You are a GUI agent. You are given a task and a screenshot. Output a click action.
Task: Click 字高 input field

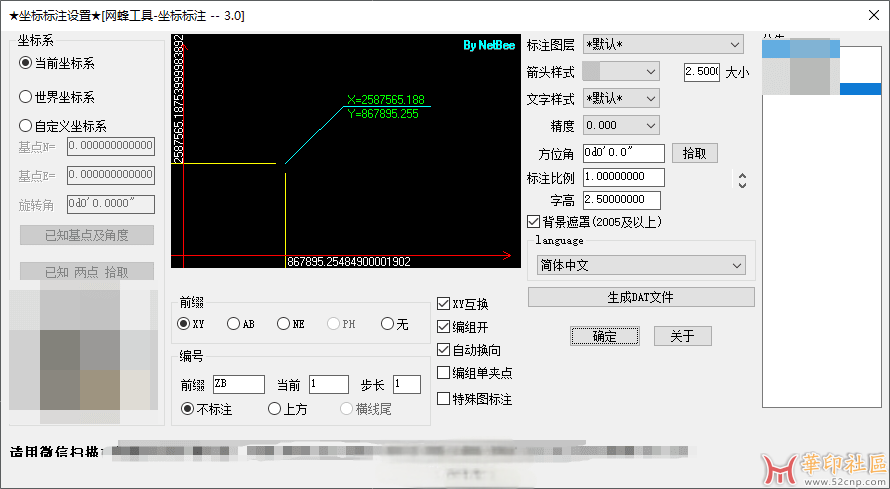click(x=622, y=200)
